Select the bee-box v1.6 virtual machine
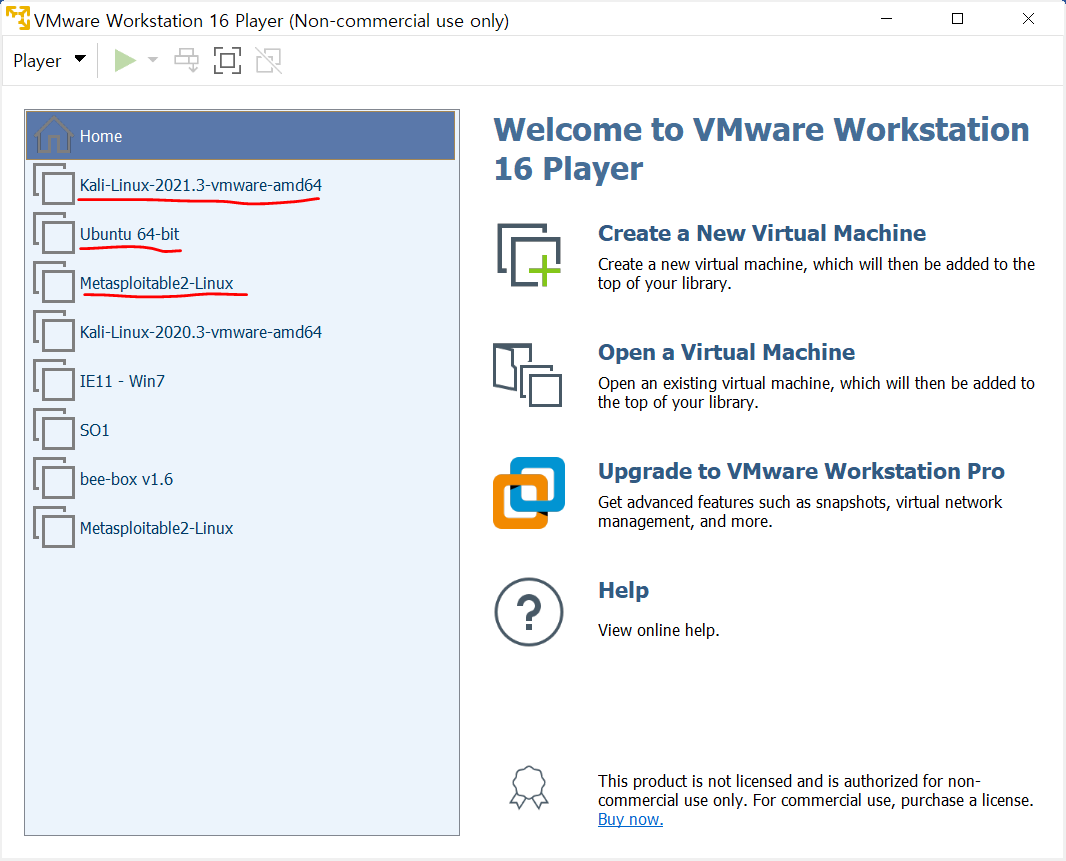 click(x=240, y=479)
